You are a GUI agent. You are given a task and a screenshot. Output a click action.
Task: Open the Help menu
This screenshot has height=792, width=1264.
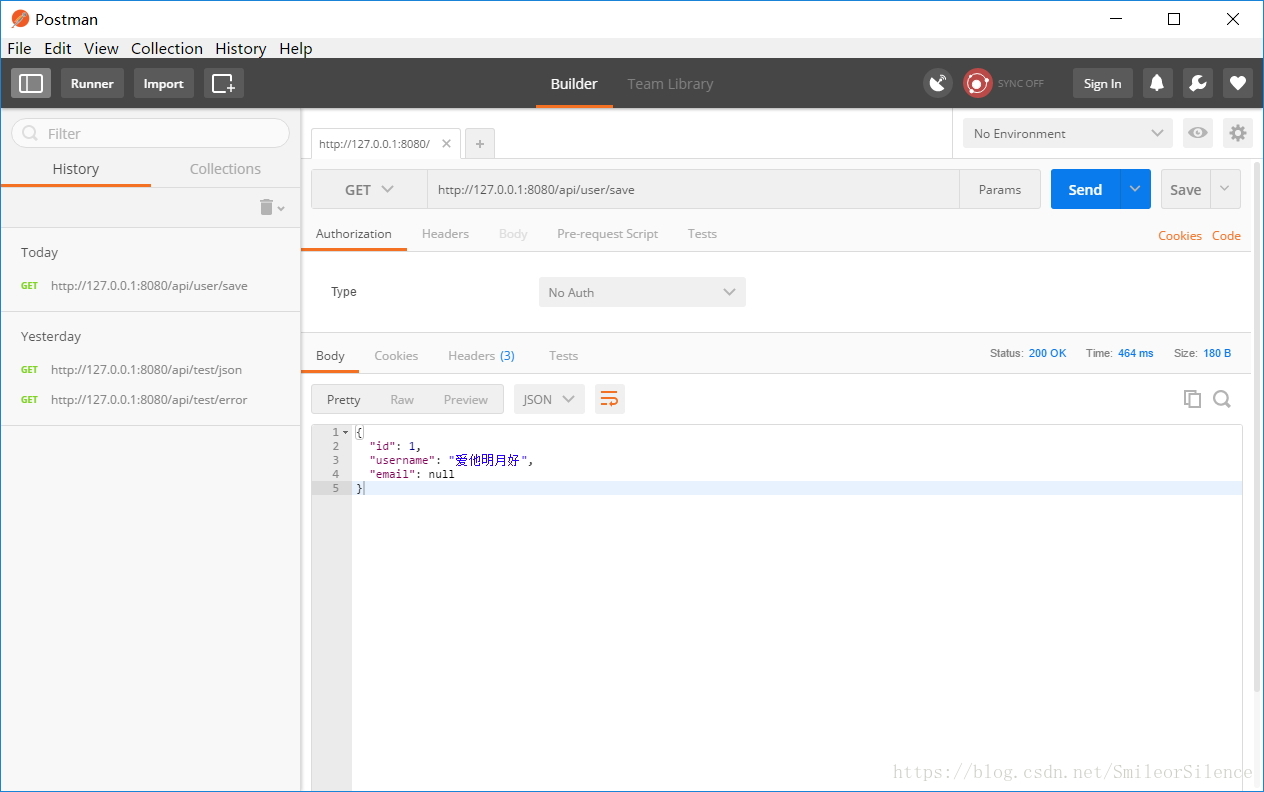[296, 48]
